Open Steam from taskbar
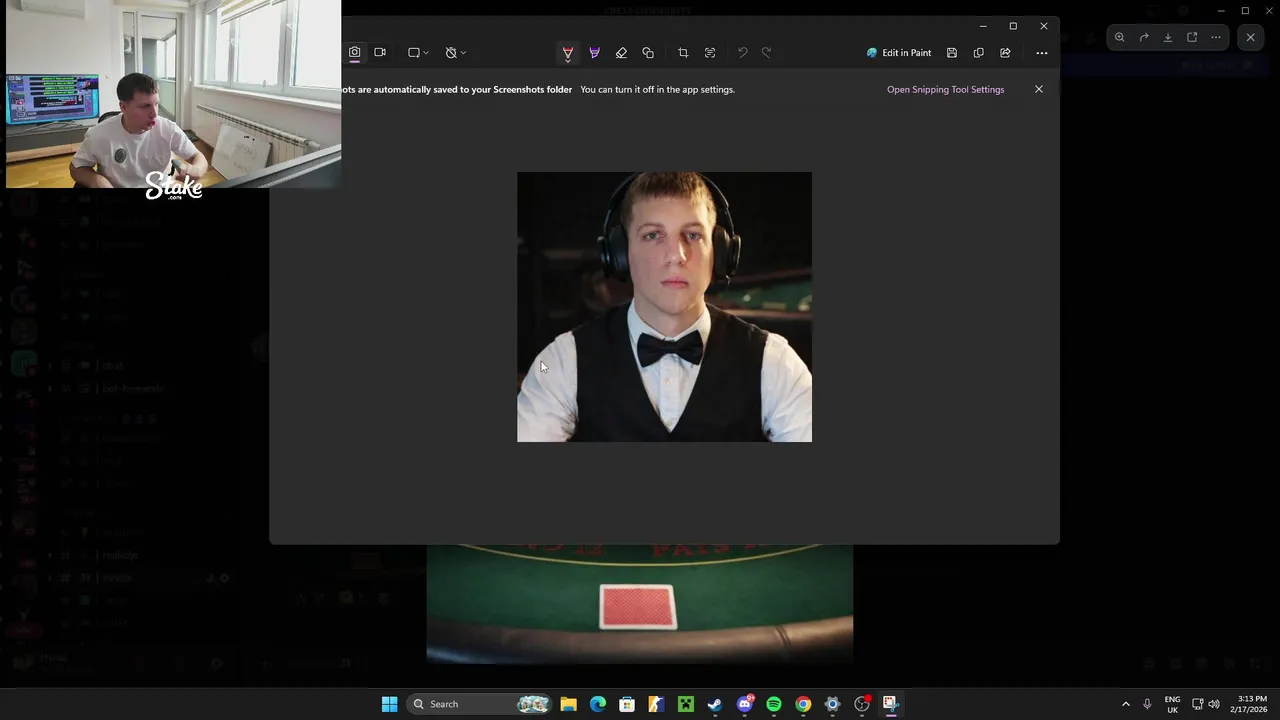The width and height of the screenshot is (1280, 720). 715,704
